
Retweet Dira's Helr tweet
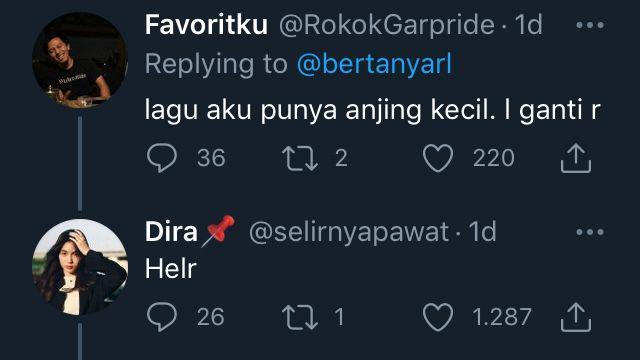(300, 317)
